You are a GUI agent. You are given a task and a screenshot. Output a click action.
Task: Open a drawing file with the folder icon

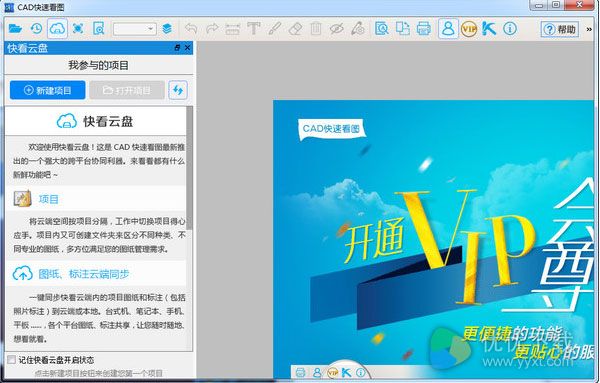pos(15,28)
